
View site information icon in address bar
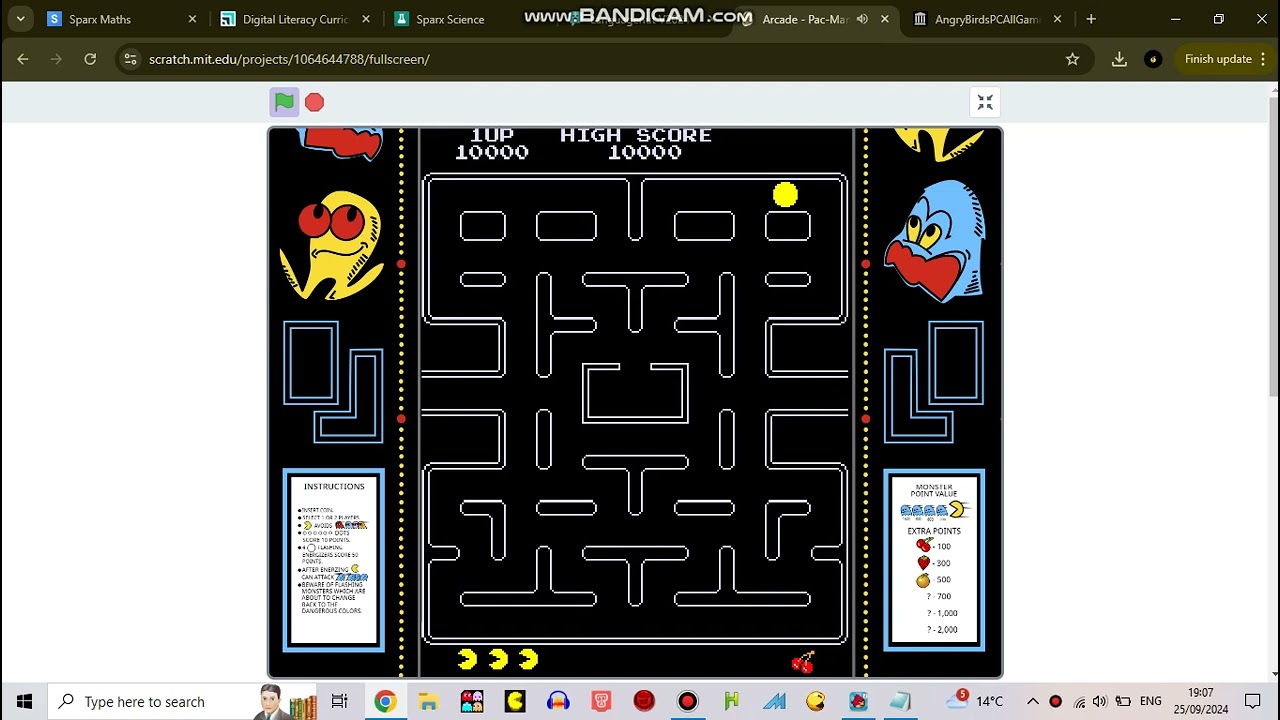click(130, 59)
